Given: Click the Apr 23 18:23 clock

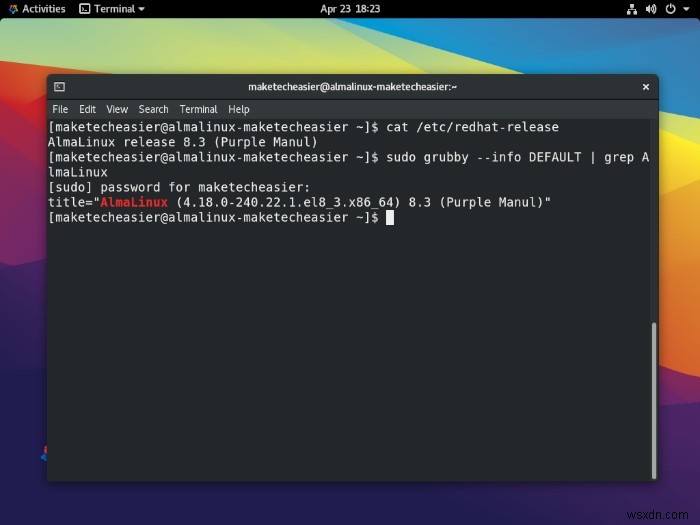Looking at the screenshot, I should (x=350, y=9).
